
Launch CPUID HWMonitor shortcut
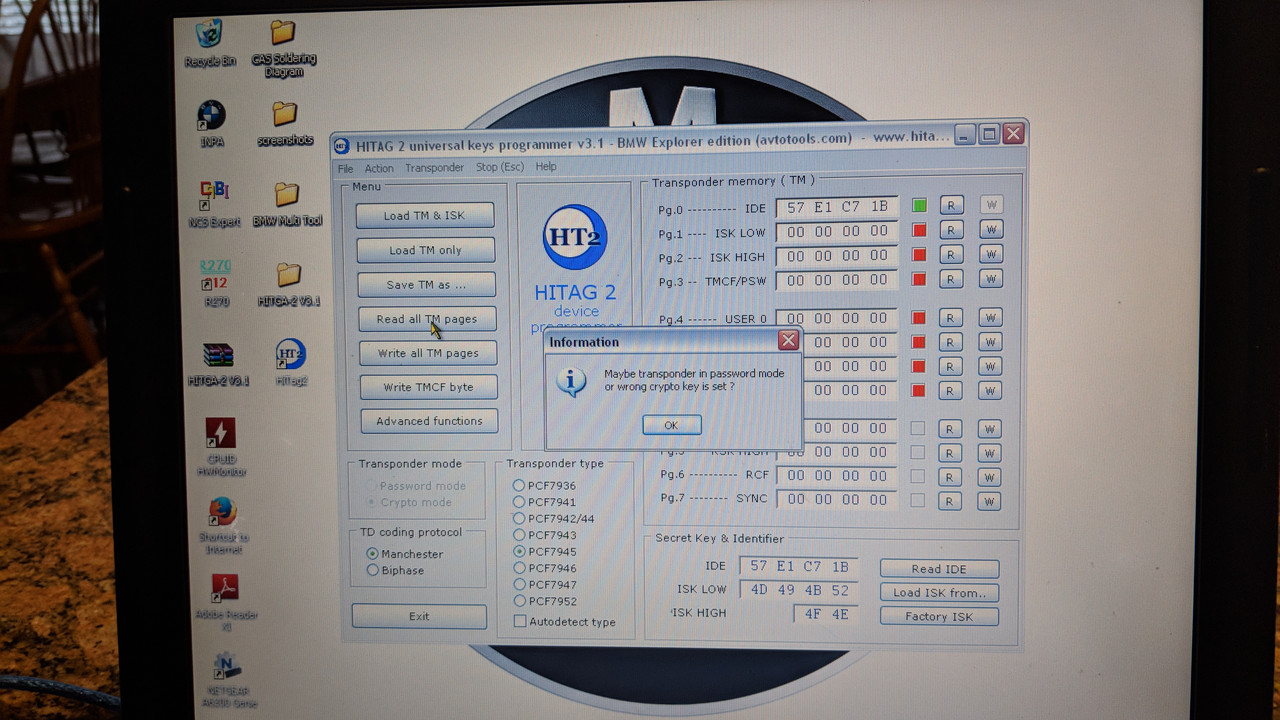coord(221,447)
